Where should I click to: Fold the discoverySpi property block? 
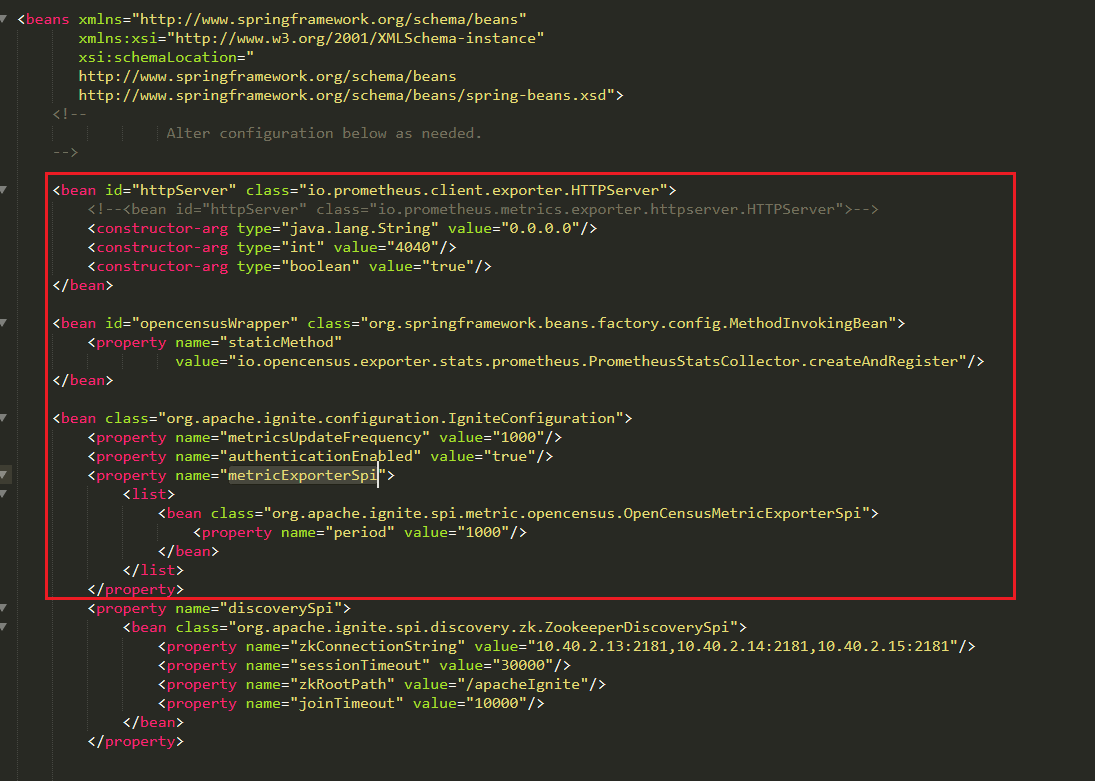click(x=5, y=608)
